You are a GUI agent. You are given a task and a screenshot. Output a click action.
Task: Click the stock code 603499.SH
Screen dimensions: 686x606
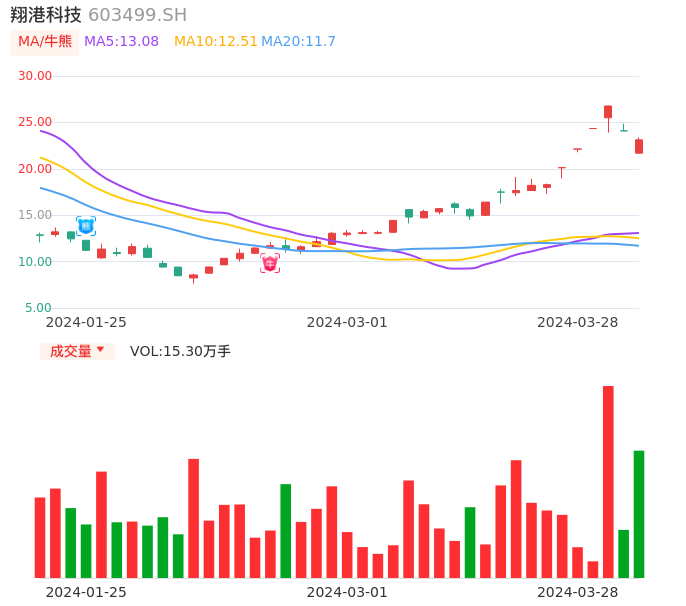(137, 15)
